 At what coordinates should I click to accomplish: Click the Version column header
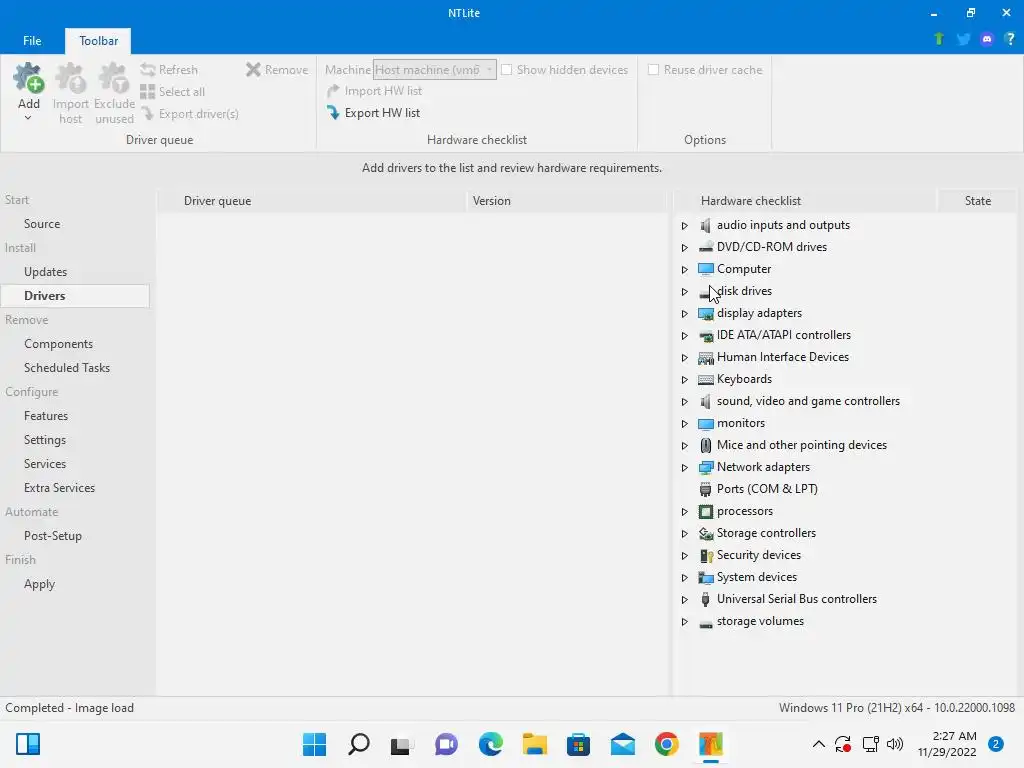pos(568,200)
